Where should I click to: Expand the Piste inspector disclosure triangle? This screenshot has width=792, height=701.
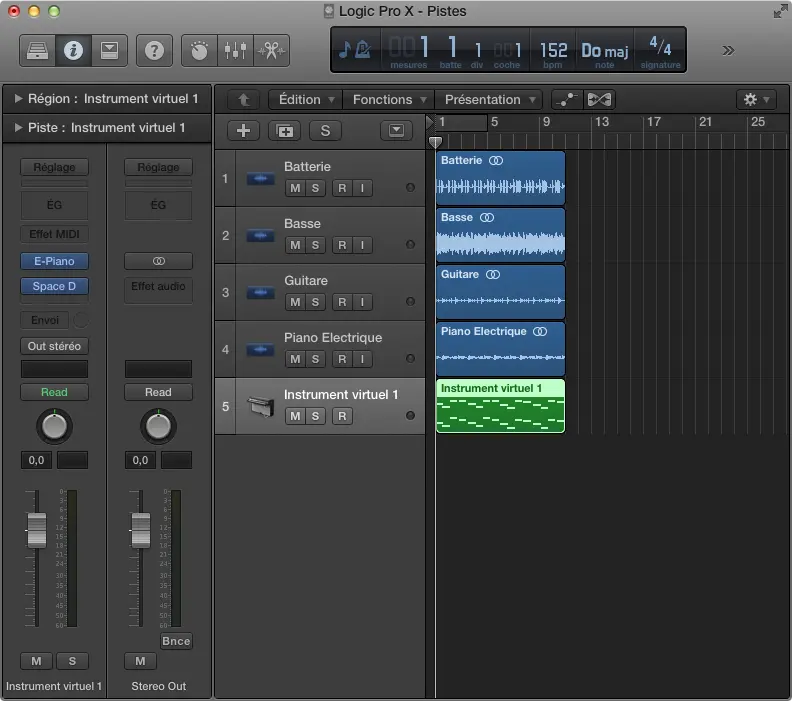tap(18, 128)
